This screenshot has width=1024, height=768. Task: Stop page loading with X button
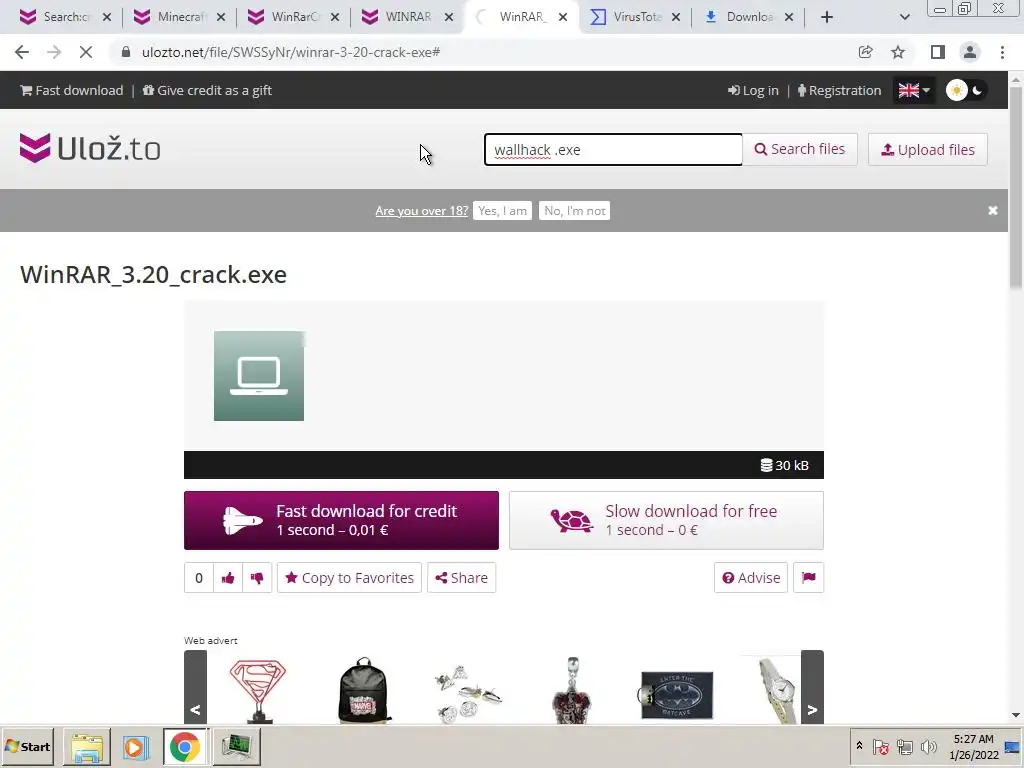(86, 52)
